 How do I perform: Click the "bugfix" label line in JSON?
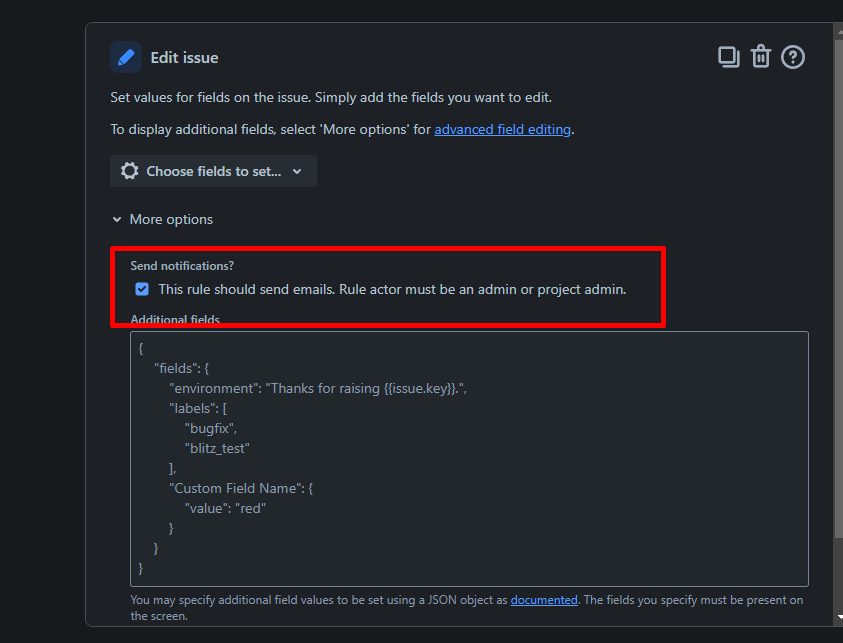[x=211, y=428]
